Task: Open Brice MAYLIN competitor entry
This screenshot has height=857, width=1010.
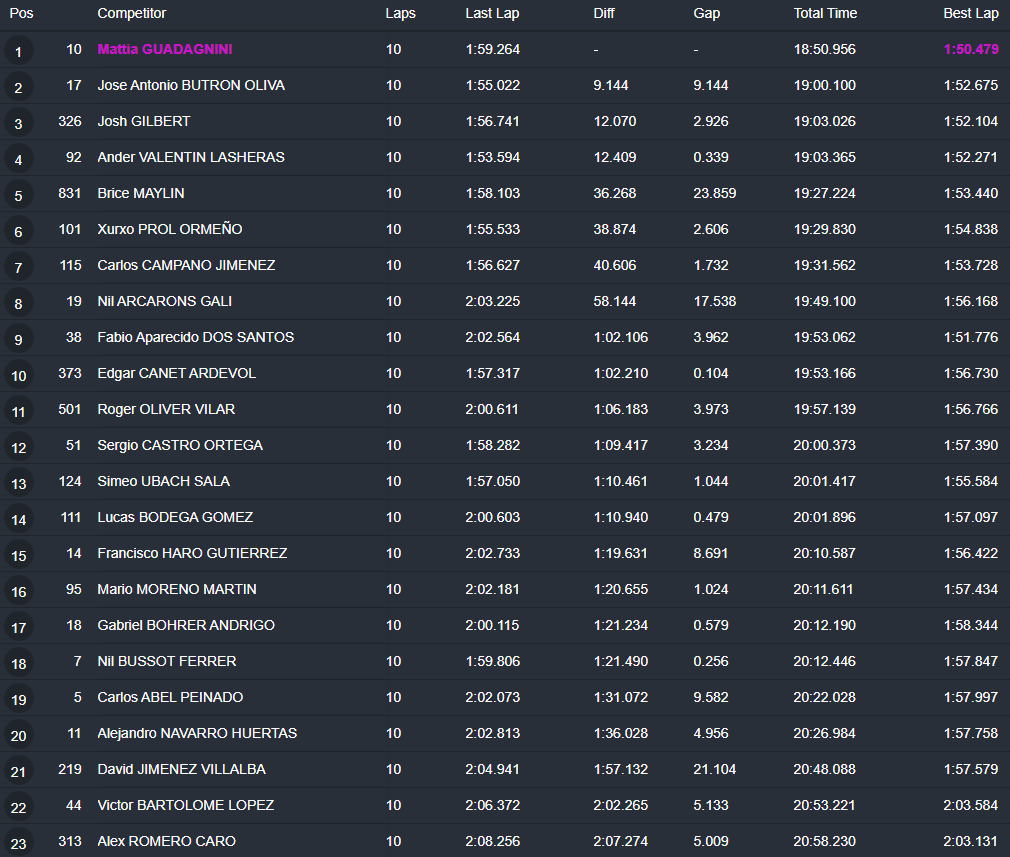Action: tap(140, 193)
